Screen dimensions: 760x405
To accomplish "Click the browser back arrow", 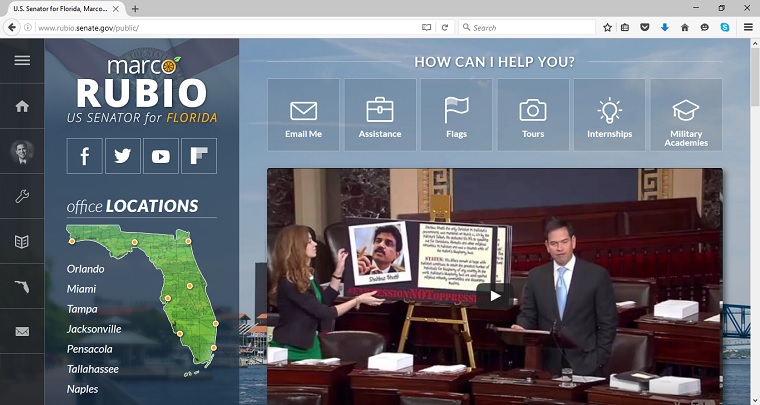I will point(12,28).
